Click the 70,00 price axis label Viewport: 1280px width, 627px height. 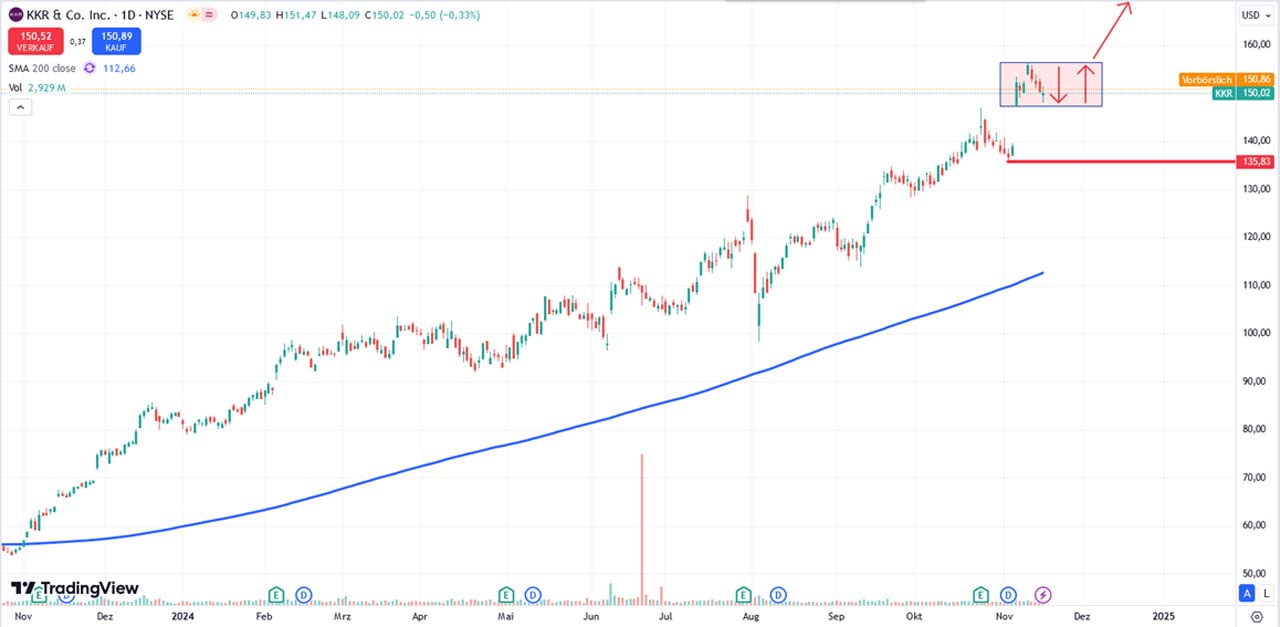coord(1256,477)
